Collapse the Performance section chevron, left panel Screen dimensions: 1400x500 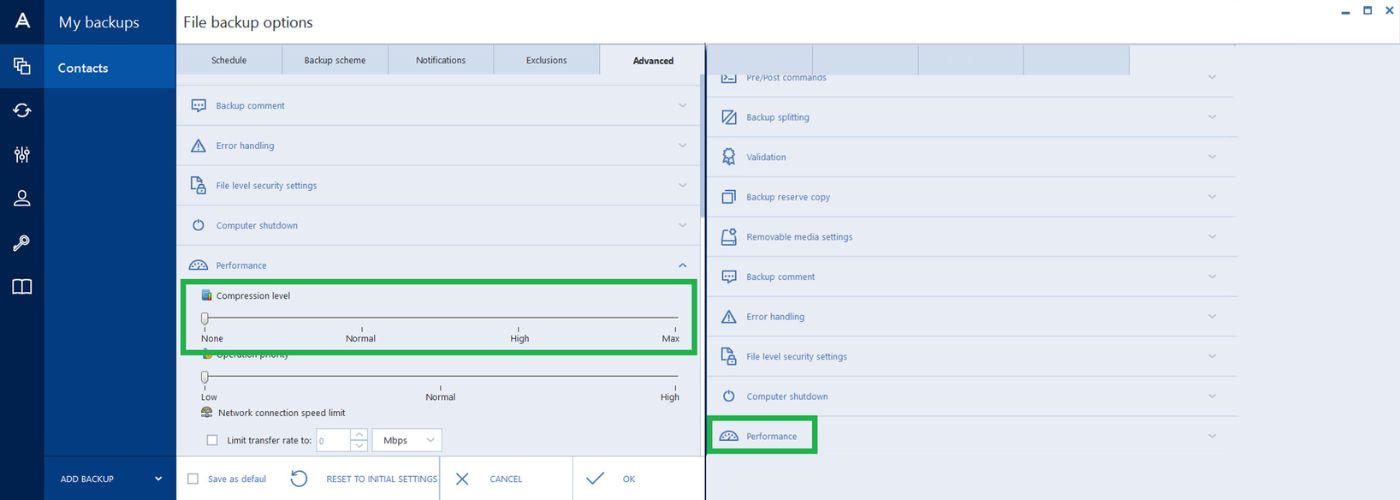[x=683, y=265]
